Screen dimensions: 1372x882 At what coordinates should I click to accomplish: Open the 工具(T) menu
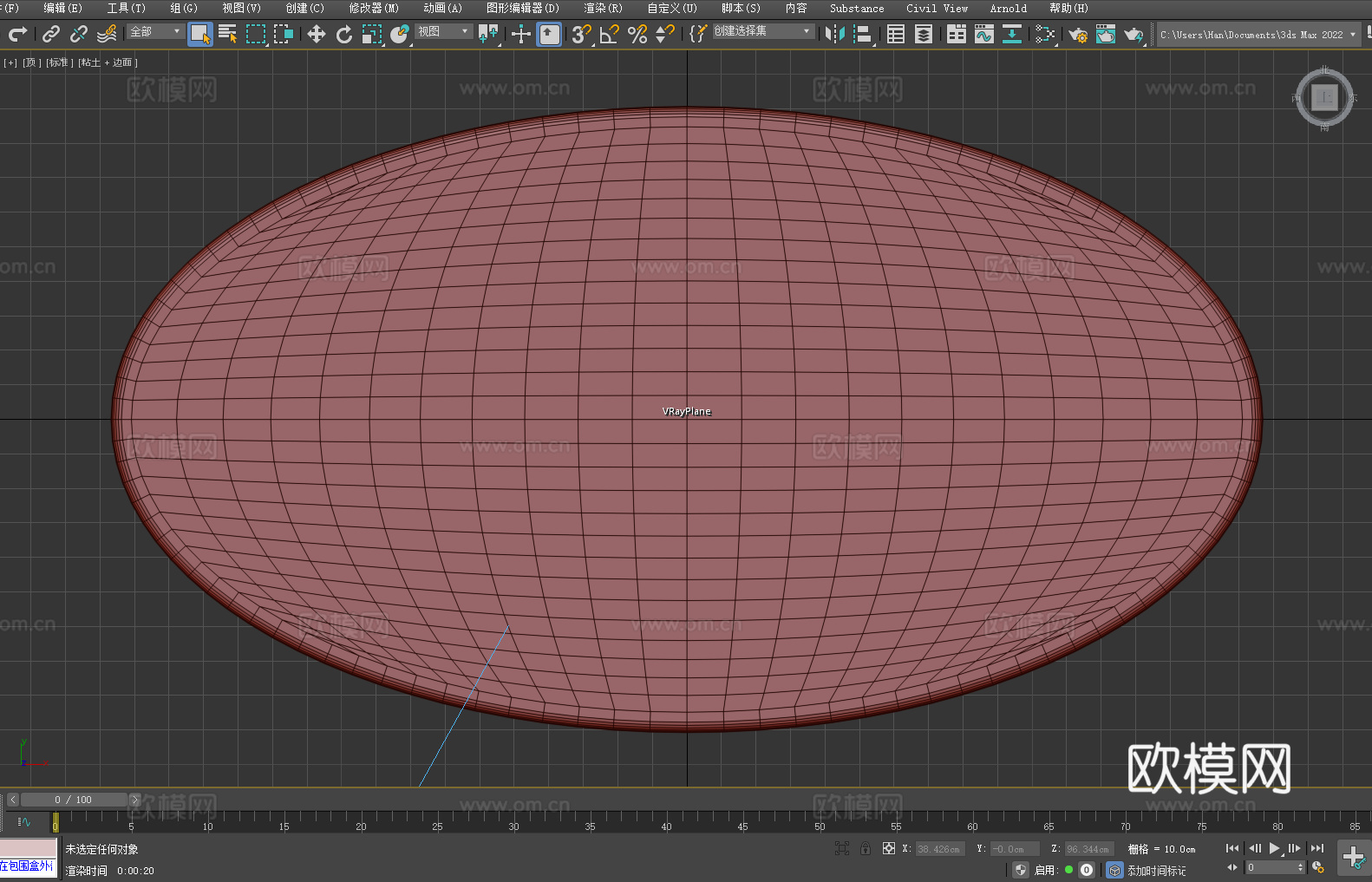pos(126,8)
